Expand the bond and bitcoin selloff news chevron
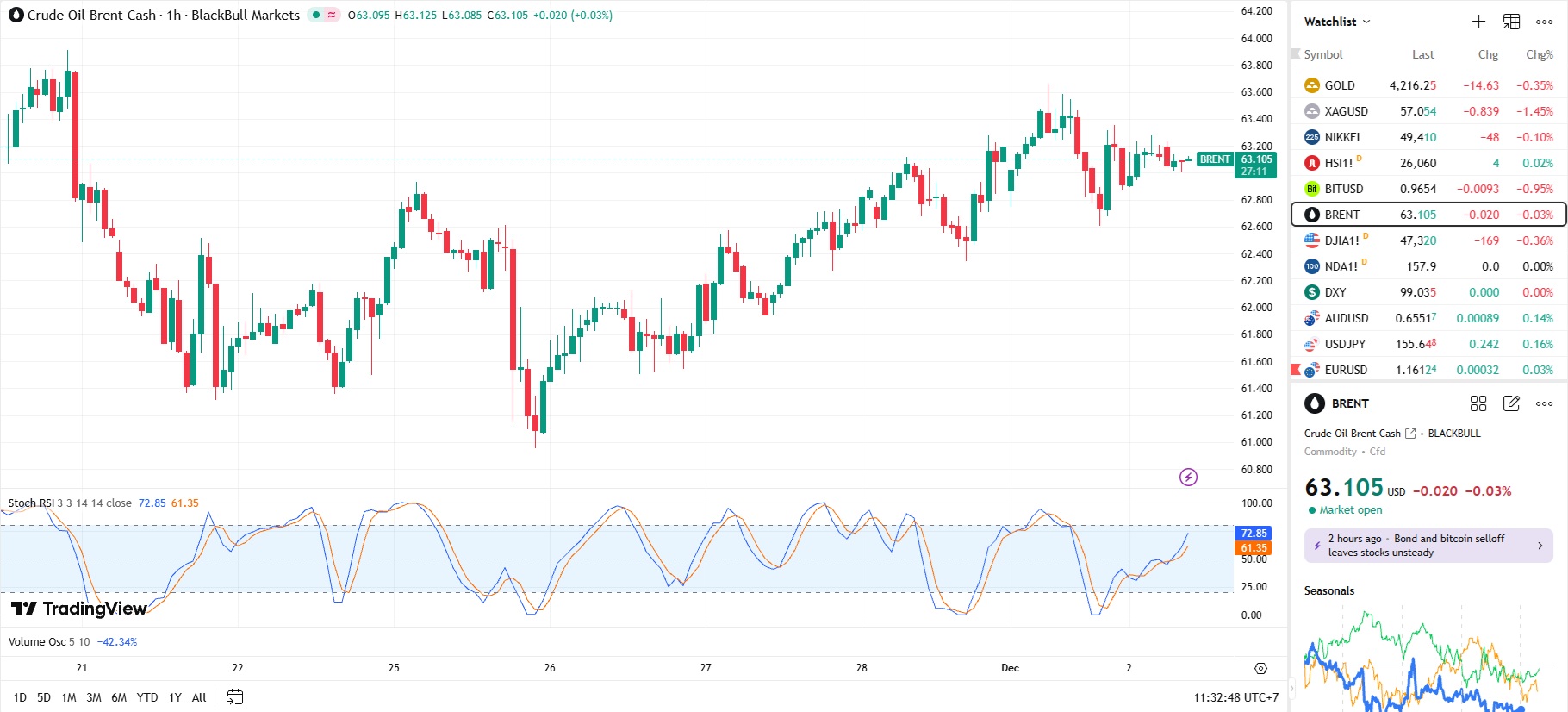1568x712 pixels. [x=1540, y=546]
